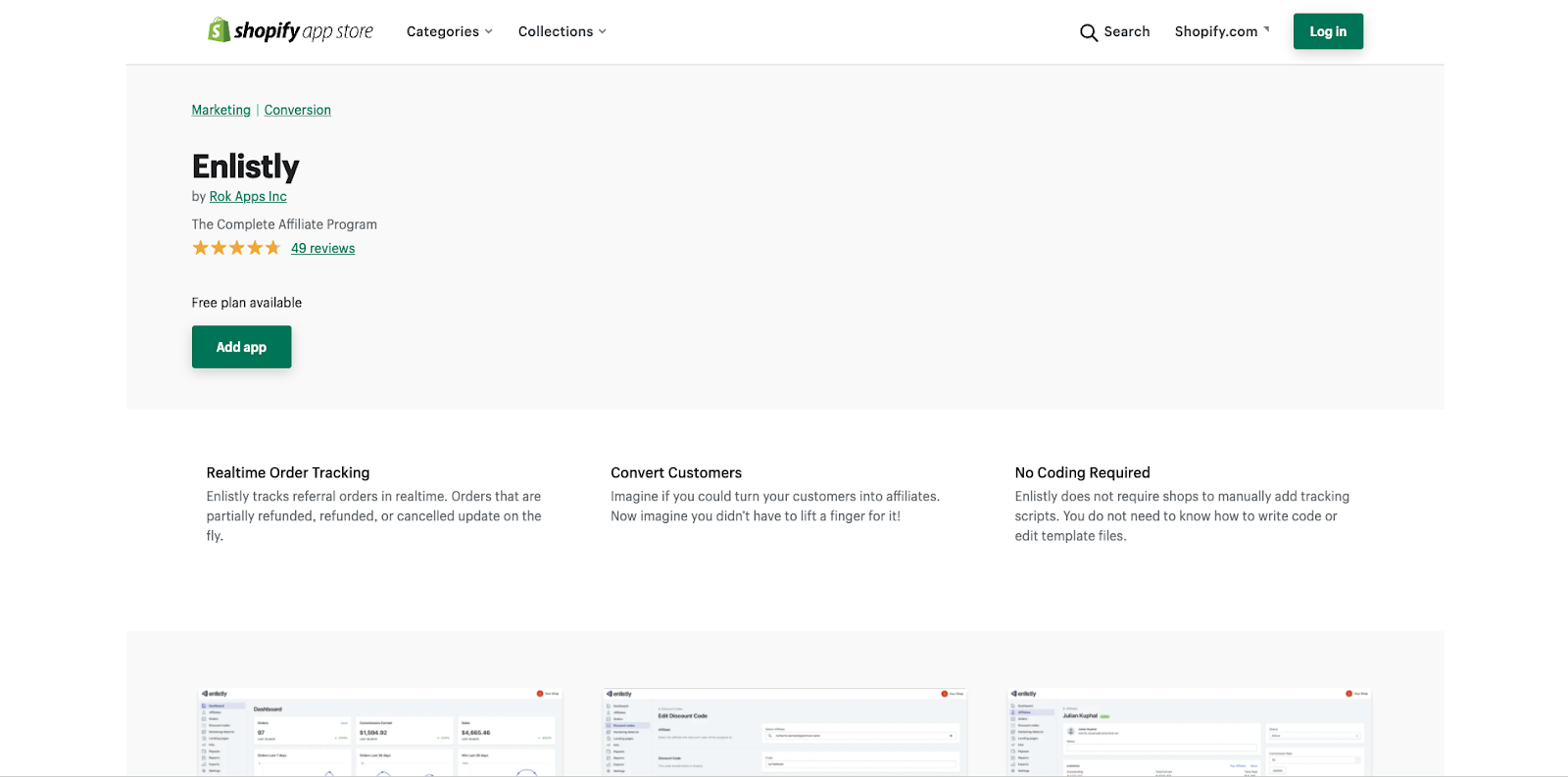Click the 'Realtime Order Tracking' heading
The height and width of the screenshot is (777, 1568).
click(288, 472)
